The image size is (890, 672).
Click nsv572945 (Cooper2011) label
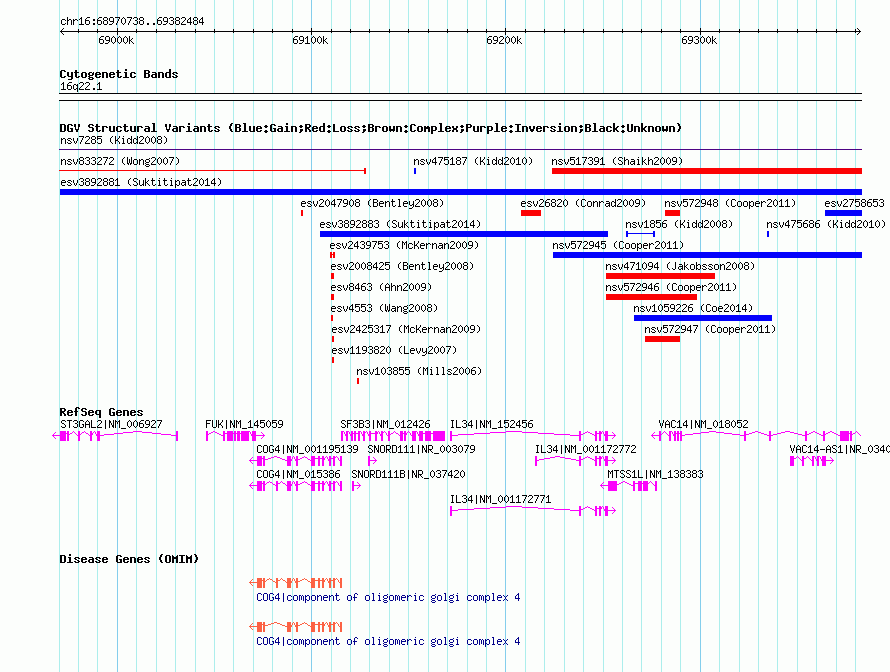click(x=618, y=245)
